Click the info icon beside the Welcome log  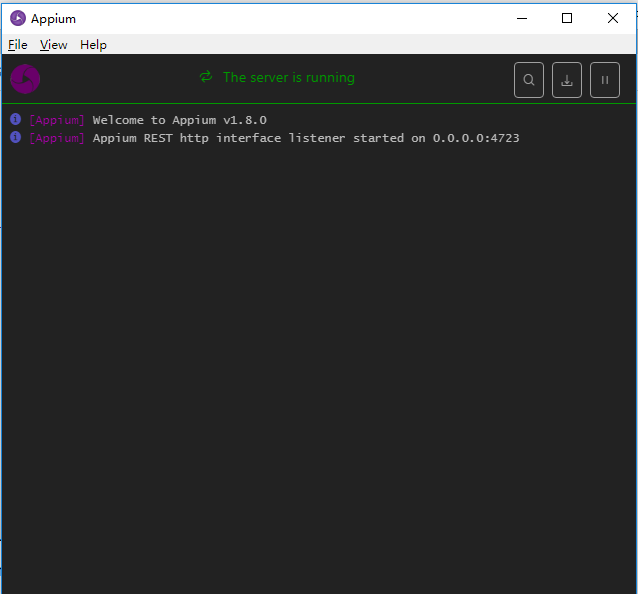point(15,119)
